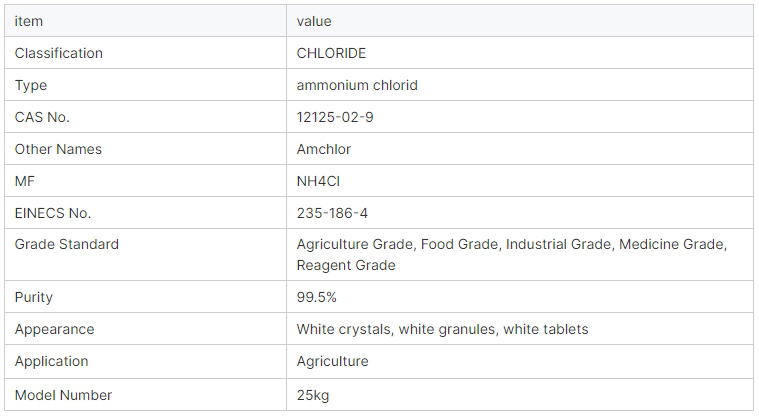Click the 'item' column header cell
Screen dimensions: 759x417
pyautogui.click(x=145, y=21)
